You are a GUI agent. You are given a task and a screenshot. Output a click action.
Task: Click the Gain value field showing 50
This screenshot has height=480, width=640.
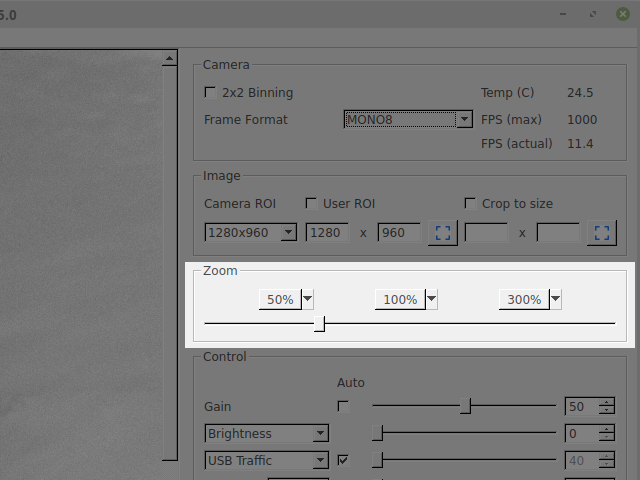click(582, 406)
